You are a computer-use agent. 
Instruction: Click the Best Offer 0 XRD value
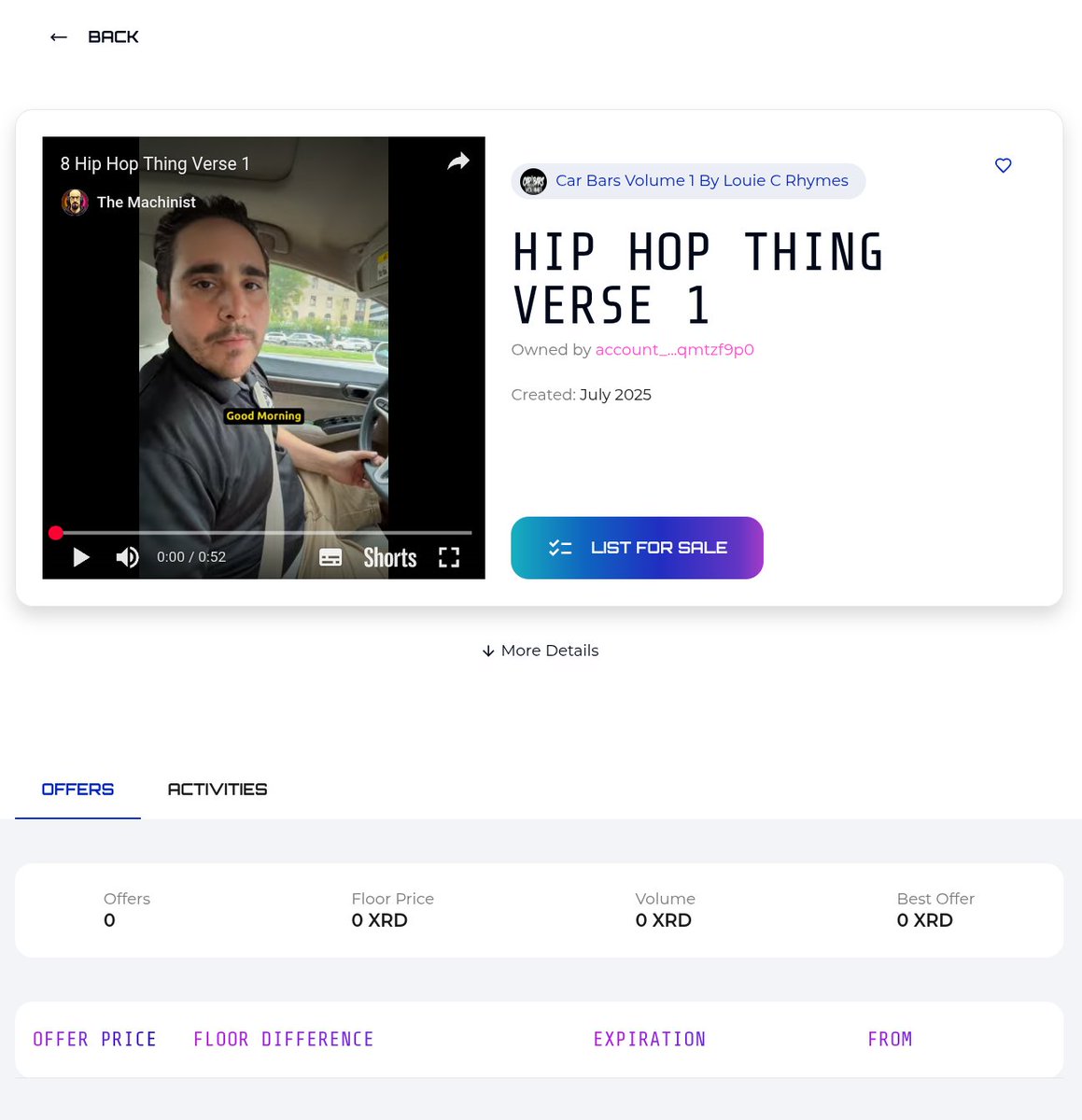tap(924, 920)
